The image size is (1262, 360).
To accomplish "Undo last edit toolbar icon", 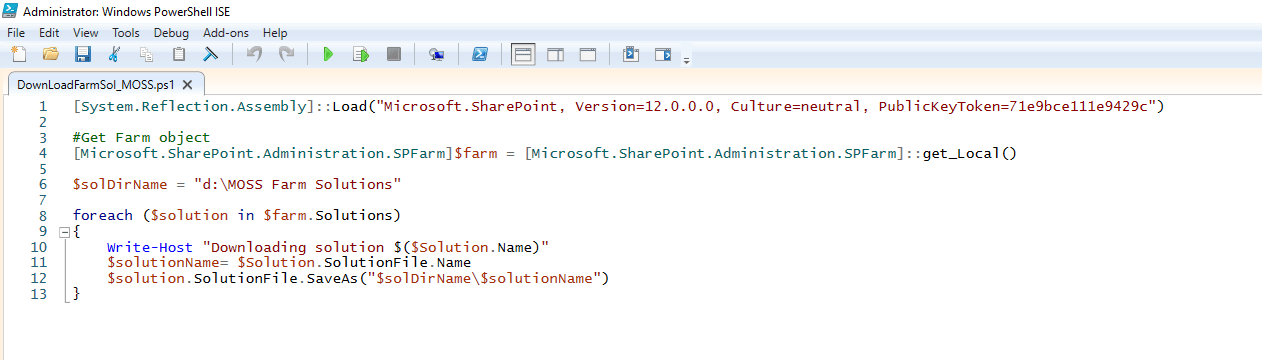I will pyautogui.click(x=254, y=54).
